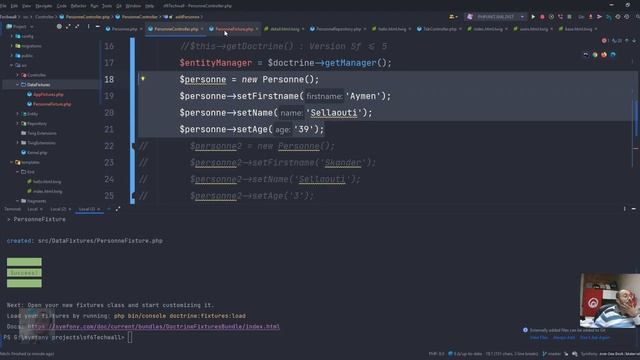Open Project panel options three-dot icon
The width and height of the screenshot is (640, 360).
[88, 27]
